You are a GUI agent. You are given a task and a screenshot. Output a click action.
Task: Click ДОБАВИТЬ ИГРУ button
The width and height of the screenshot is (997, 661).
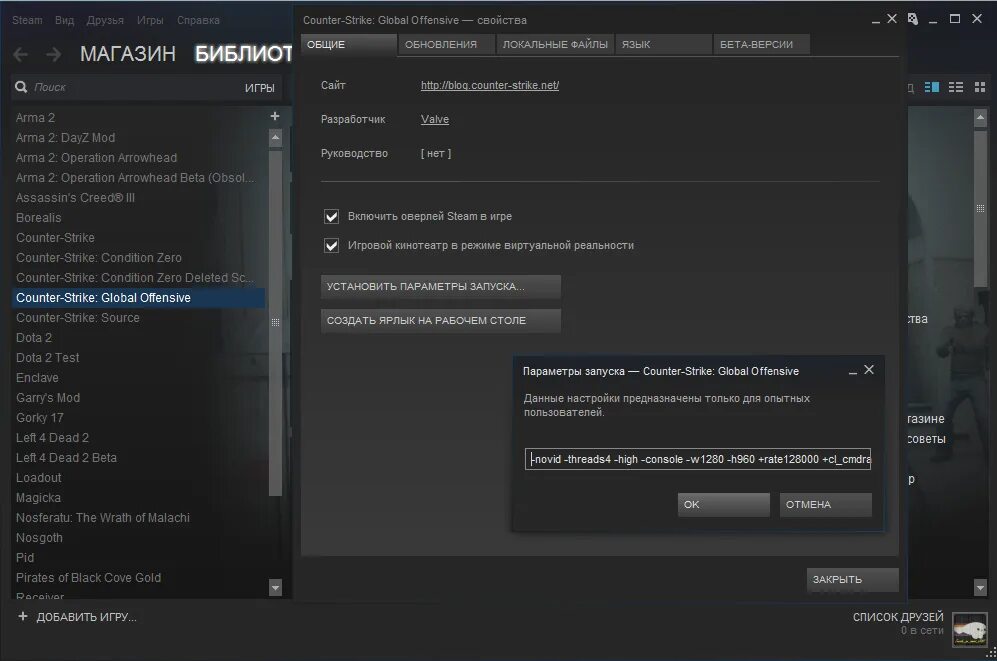(86, 617)
